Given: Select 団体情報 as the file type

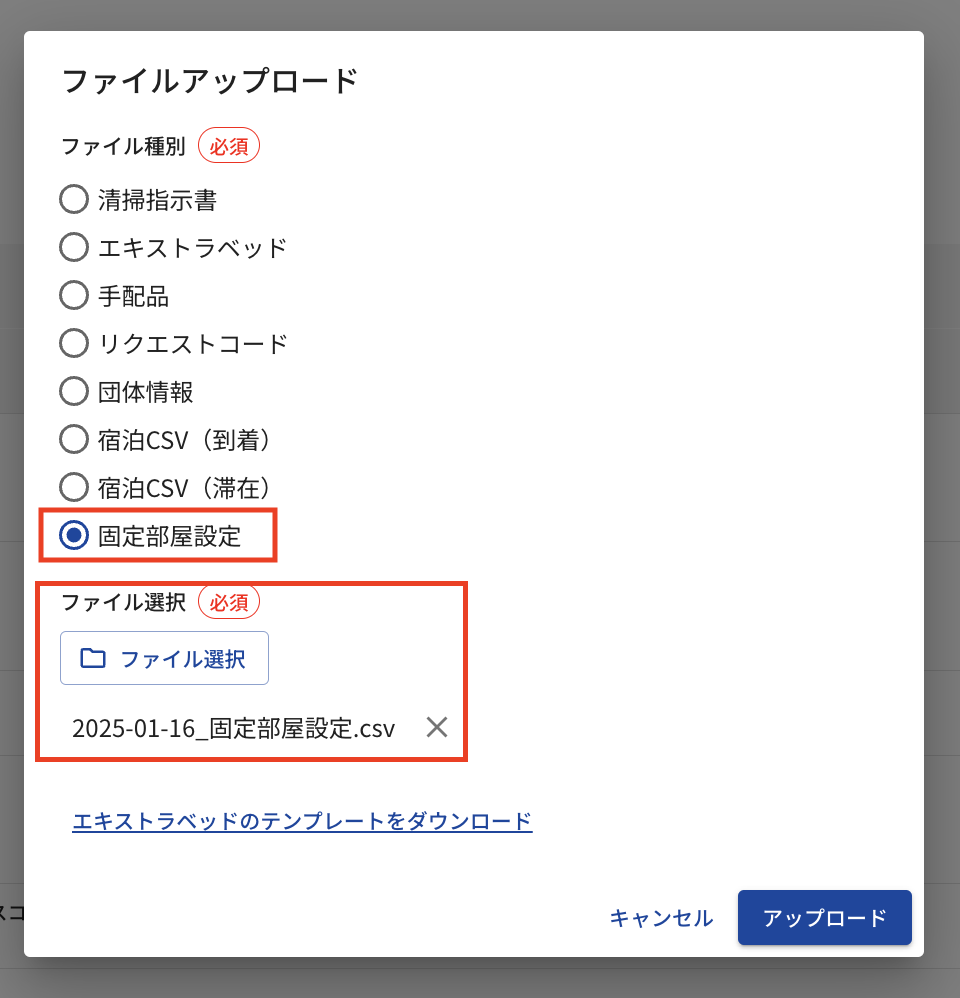Looking at the screenshot, I should 74,391.
